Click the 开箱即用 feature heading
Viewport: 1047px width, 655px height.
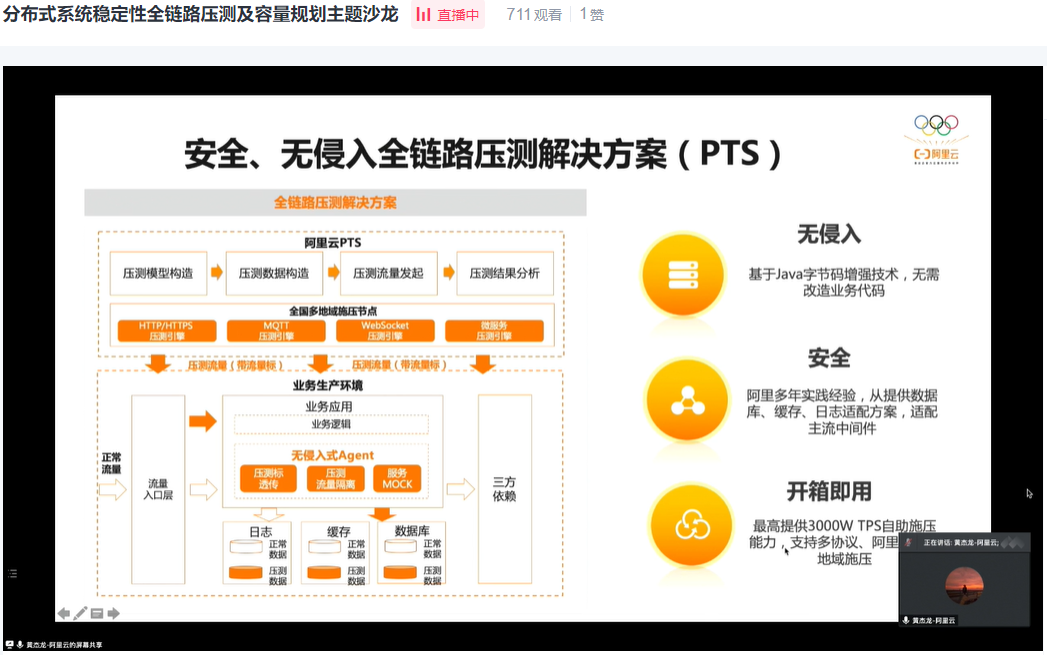click(829, 491)
